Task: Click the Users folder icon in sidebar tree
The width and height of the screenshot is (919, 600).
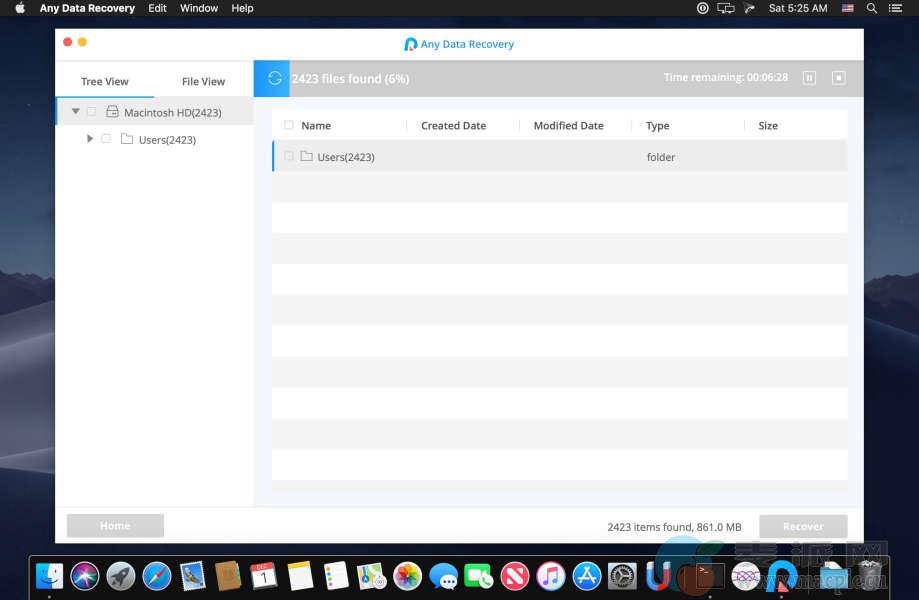Action: tap(127, 139)
